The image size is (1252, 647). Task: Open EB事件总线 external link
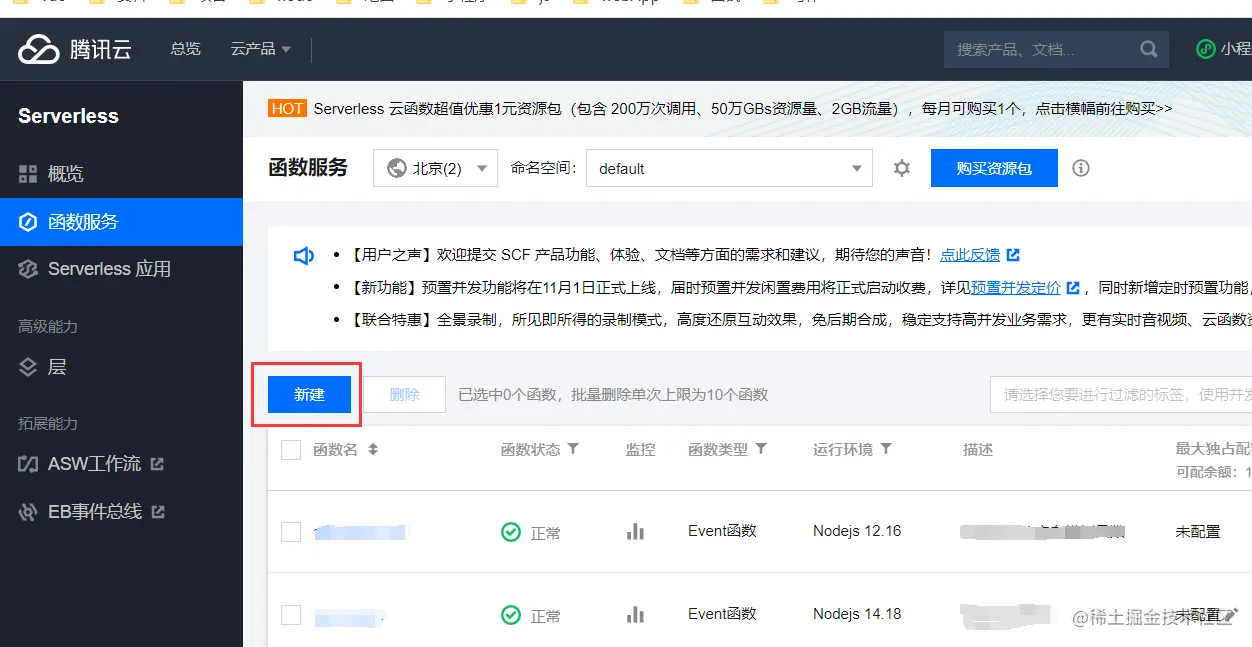click(x=121, y=512)
